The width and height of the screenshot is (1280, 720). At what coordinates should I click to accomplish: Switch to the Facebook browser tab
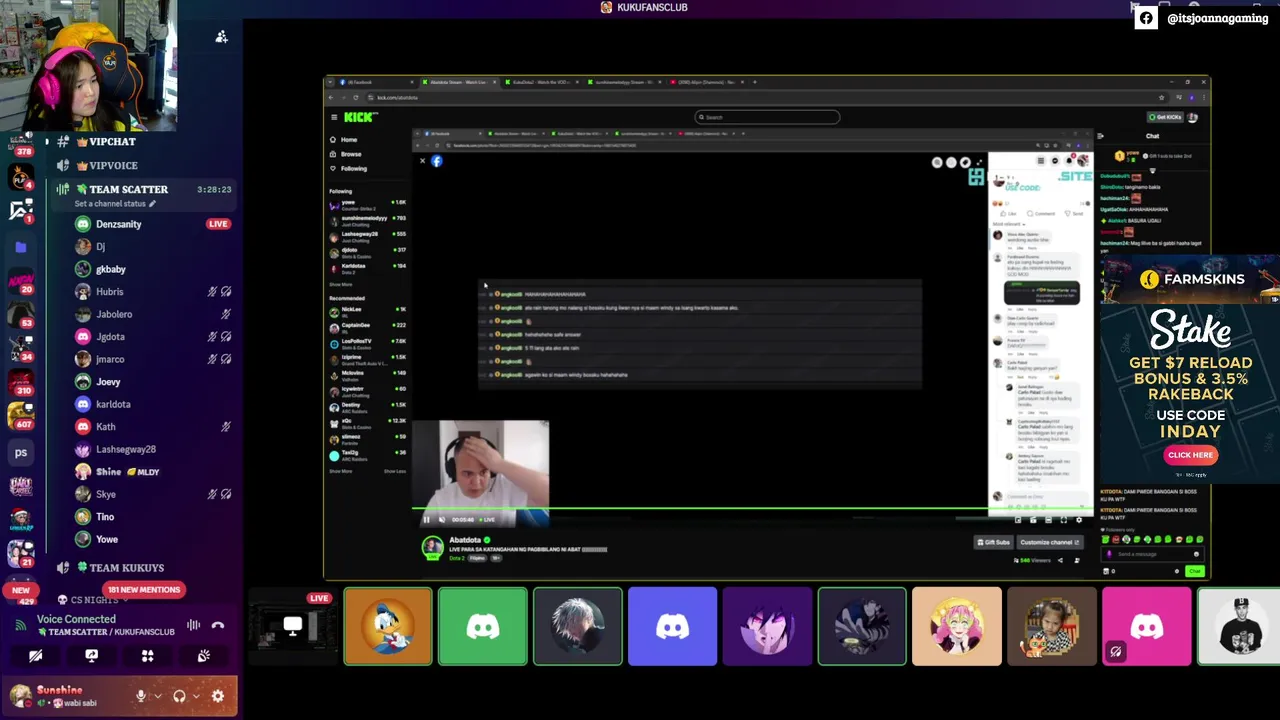pos(375,82)
